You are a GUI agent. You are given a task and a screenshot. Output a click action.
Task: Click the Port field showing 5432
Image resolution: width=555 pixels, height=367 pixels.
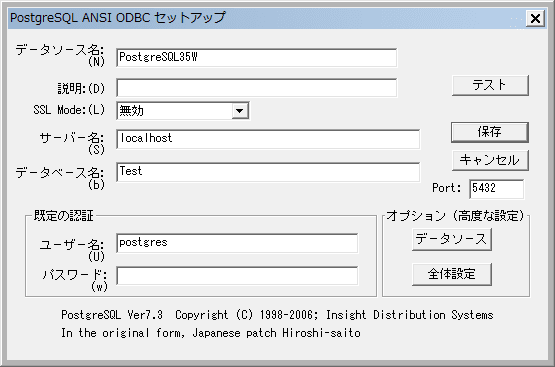(496, 189)
